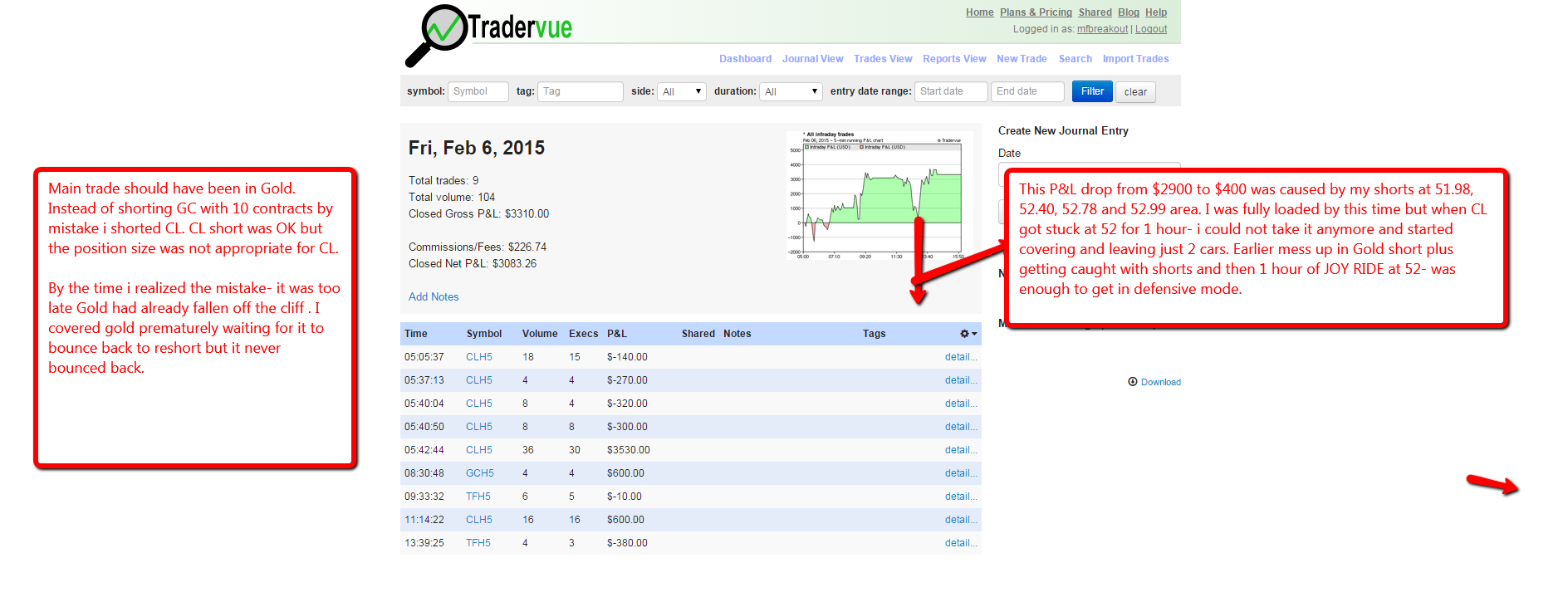This screenshot has width=1568, height=602.
Task: Click the 'Closed Net P&L: $3083.26' line
Action: (473, 264)
